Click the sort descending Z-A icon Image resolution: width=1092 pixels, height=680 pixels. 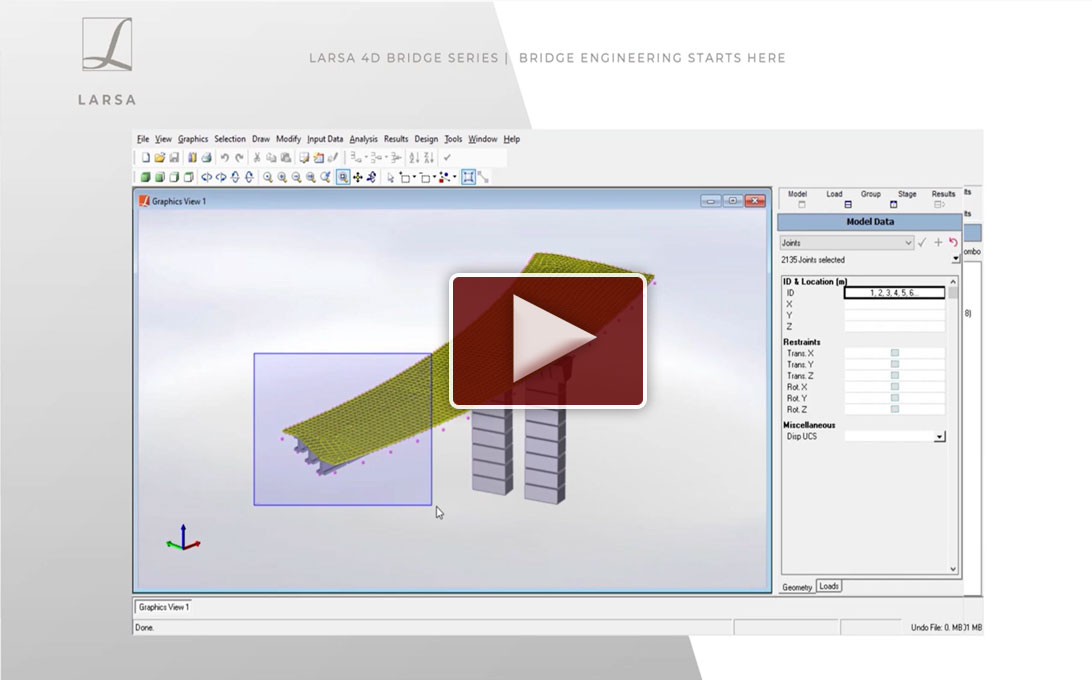pos(428,158)
